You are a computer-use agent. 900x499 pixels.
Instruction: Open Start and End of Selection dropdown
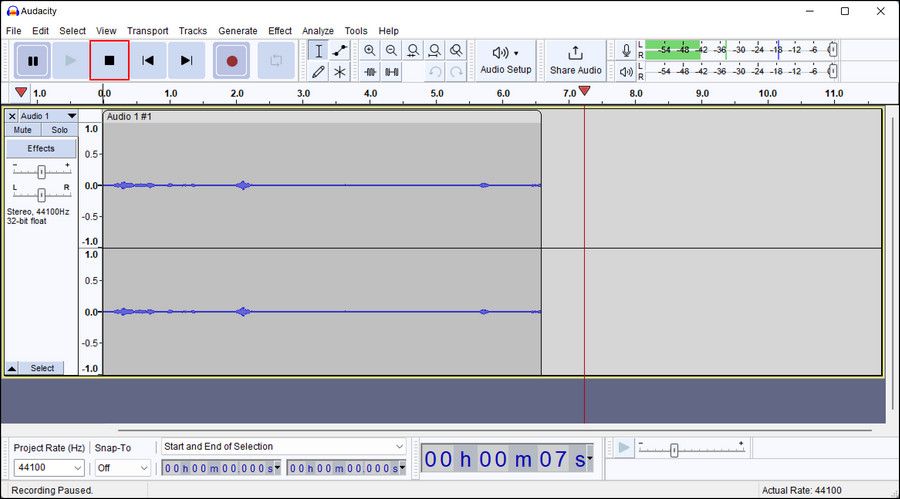284,447
